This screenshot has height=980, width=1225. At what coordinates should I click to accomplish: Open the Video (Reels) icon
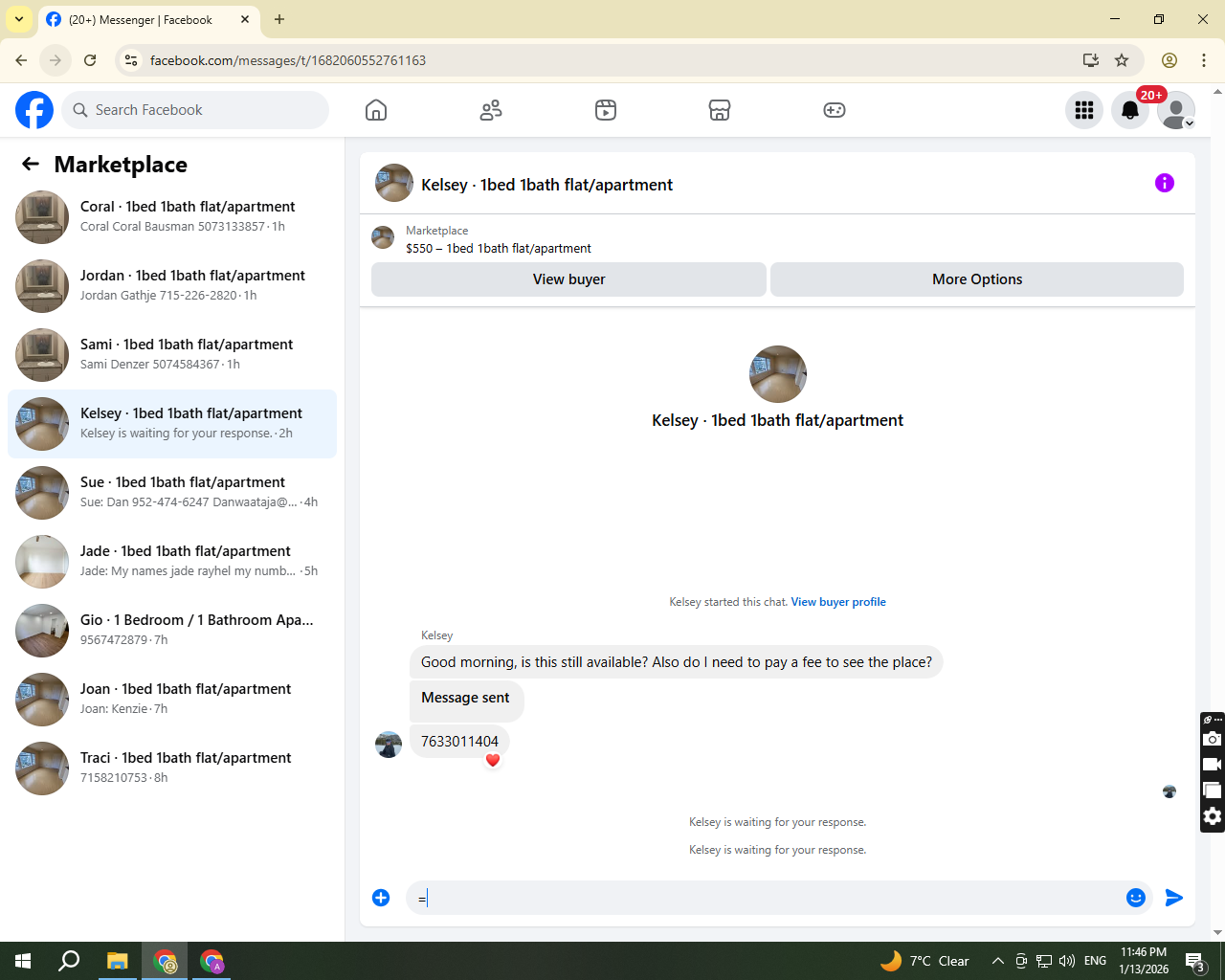tap(606, 110)
